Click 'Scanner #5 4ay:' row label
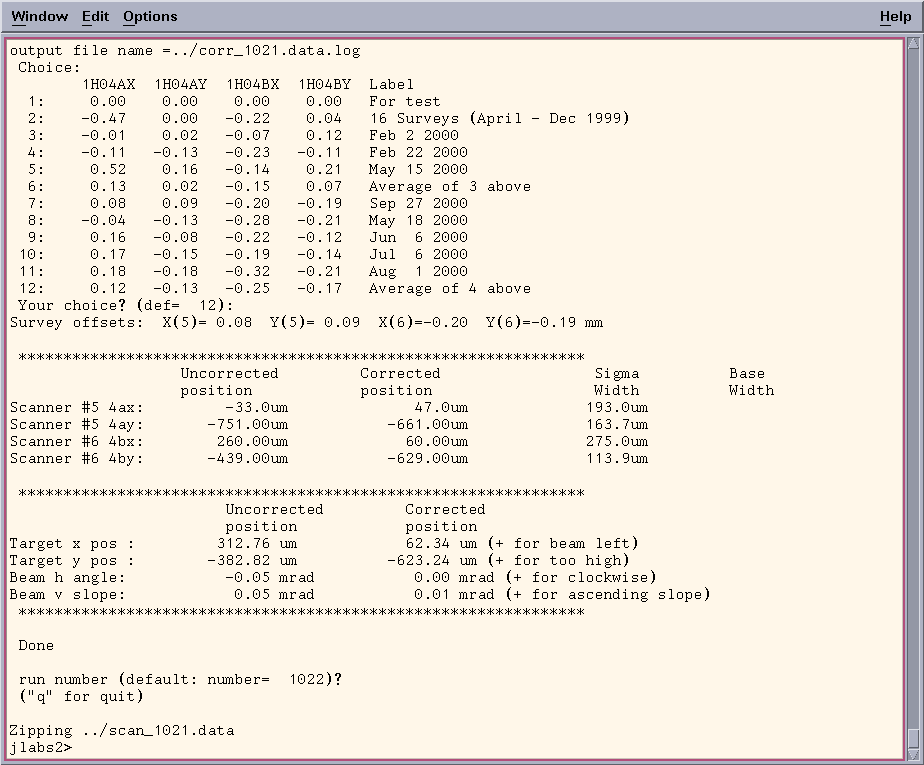The height and width of the screenshot is (765, 924). [77, 425]
